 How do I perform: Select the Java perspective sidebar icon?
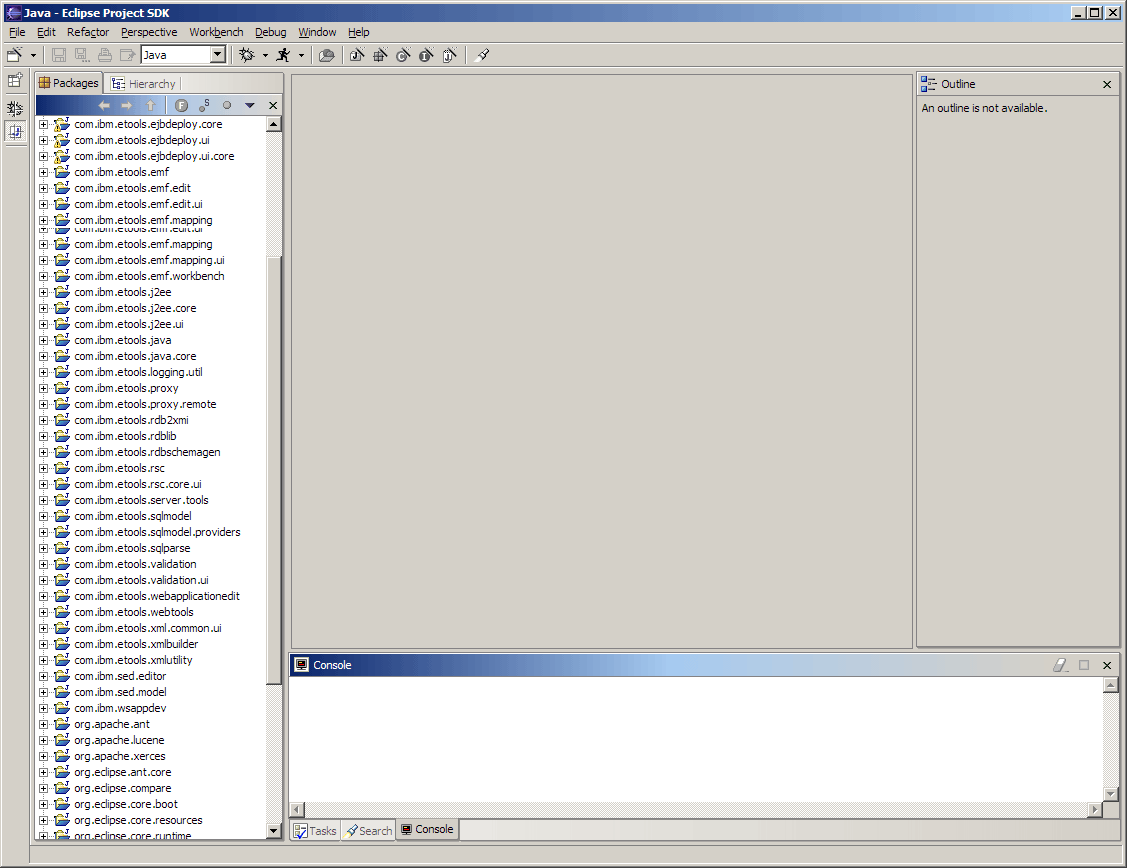(15, 131)
